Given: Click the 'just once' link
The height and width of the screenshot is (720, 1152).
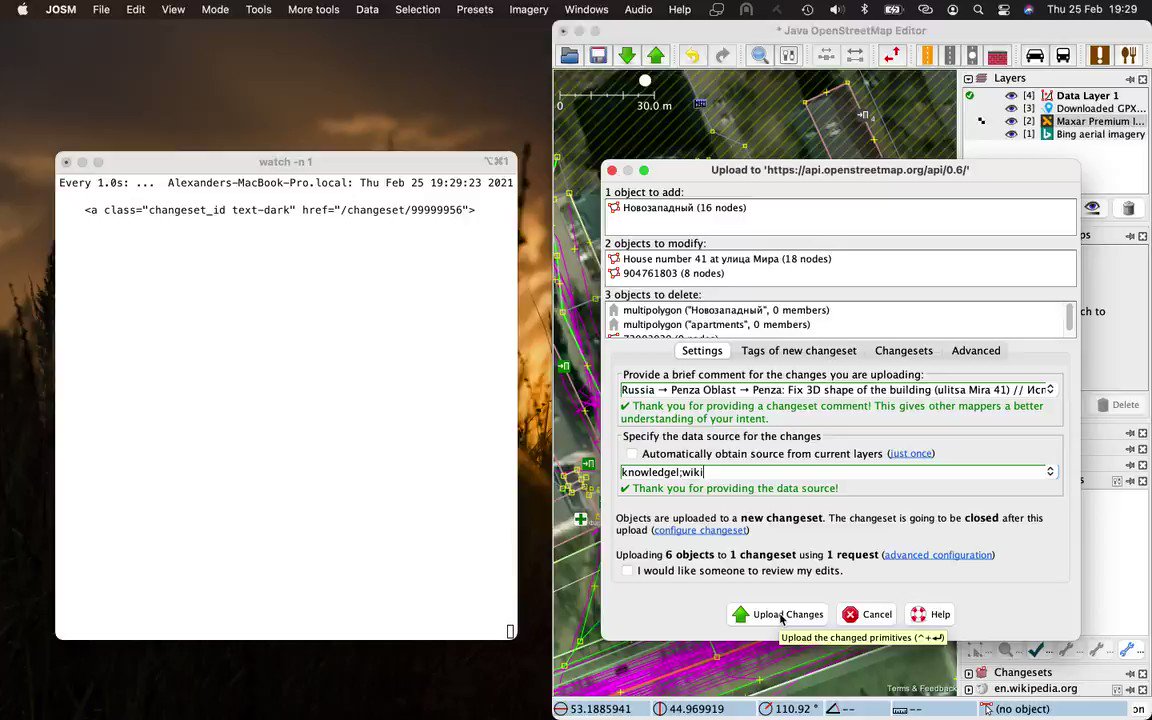Looking at the screenshot, I should (x=911, y=454).
